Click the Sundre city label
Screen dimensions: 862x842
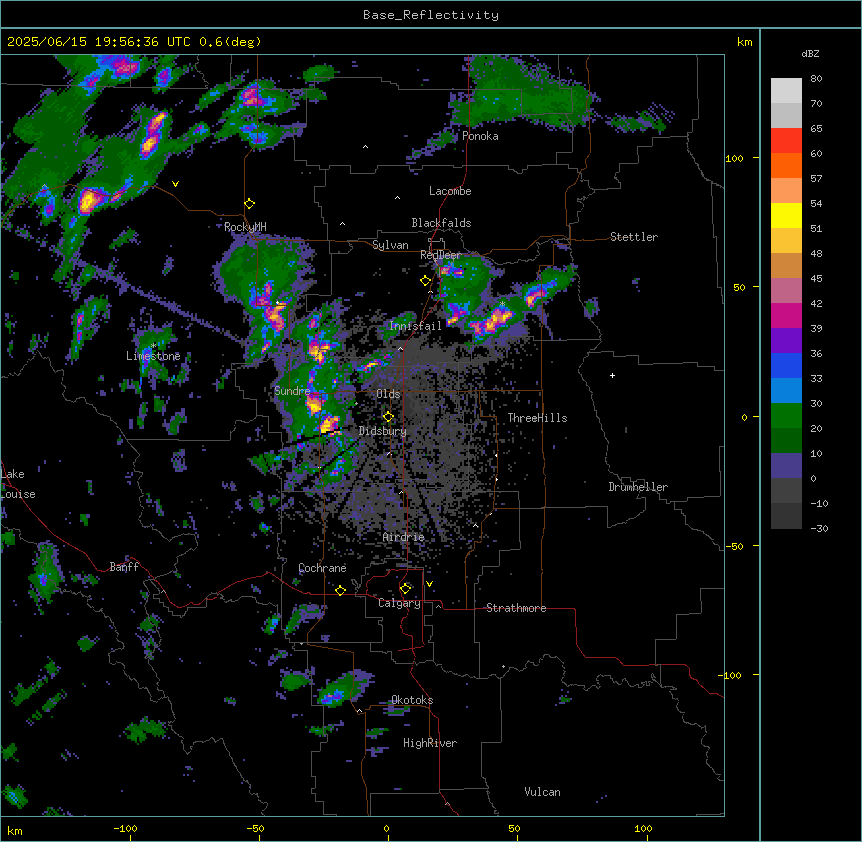pyautogui.click(x=292, y=391)
